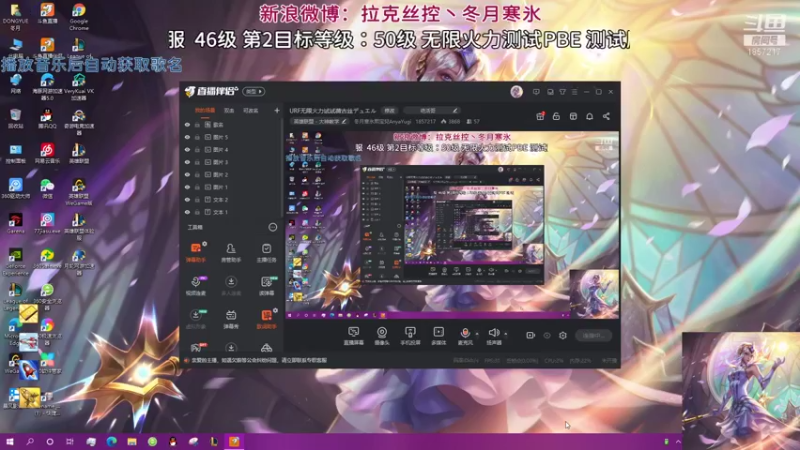800x450 pixels.
Task: Click the 直播中 live status button
Action: (594, 335)
